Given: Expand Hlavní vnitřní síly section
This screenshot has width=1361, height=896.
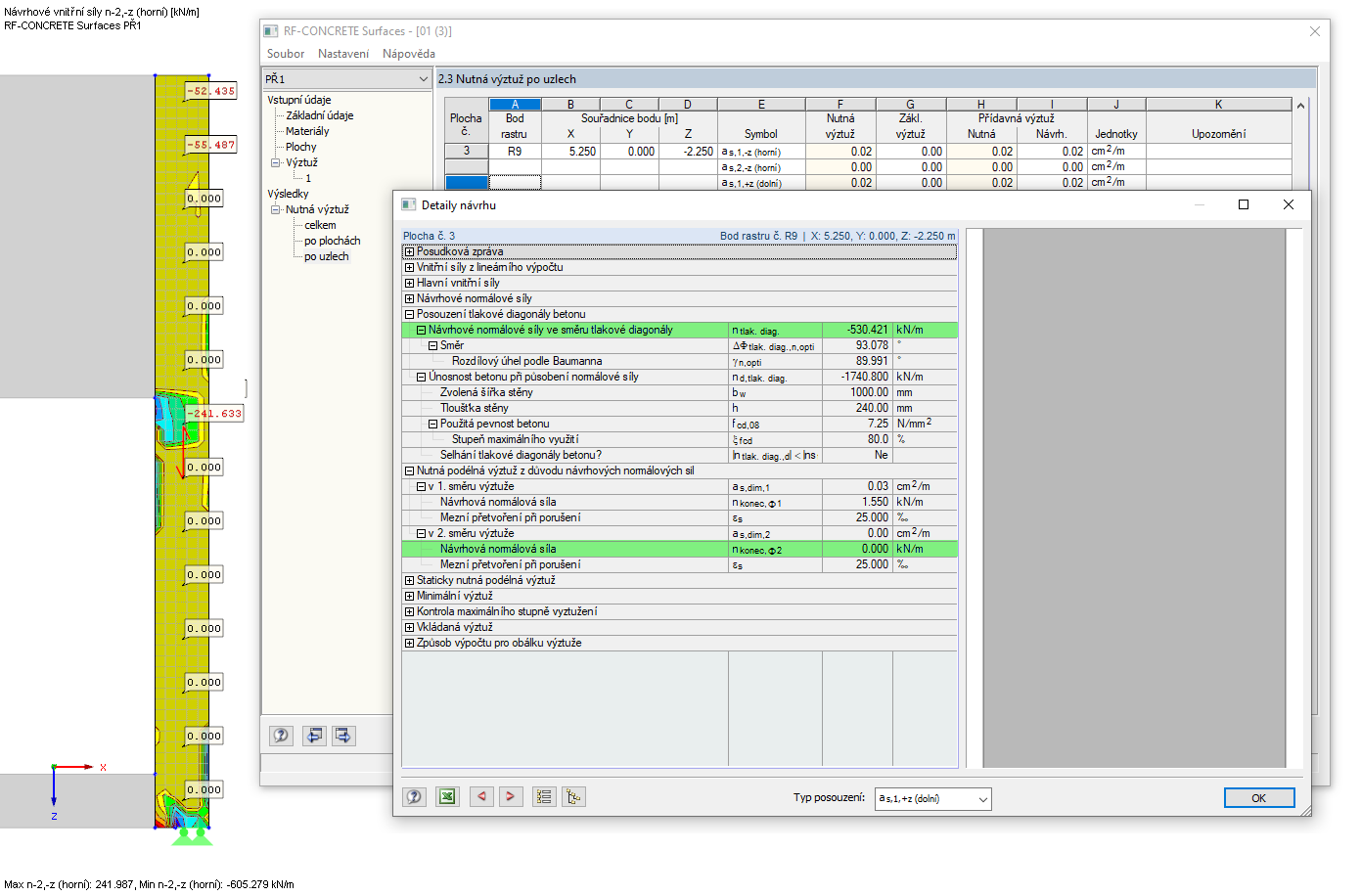Looking at the screenshot, I should coord(410,283).
